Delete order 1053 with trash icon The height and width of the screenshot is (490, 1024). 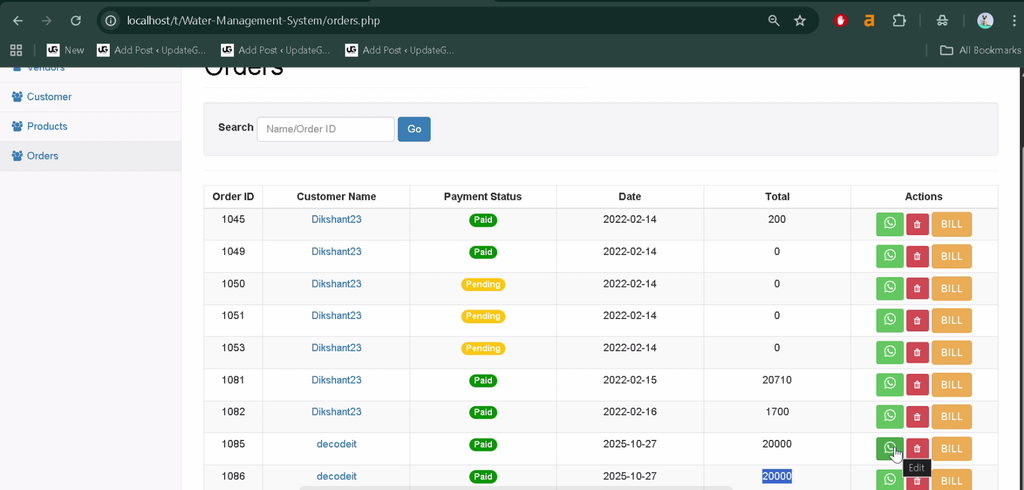[917, 353]
